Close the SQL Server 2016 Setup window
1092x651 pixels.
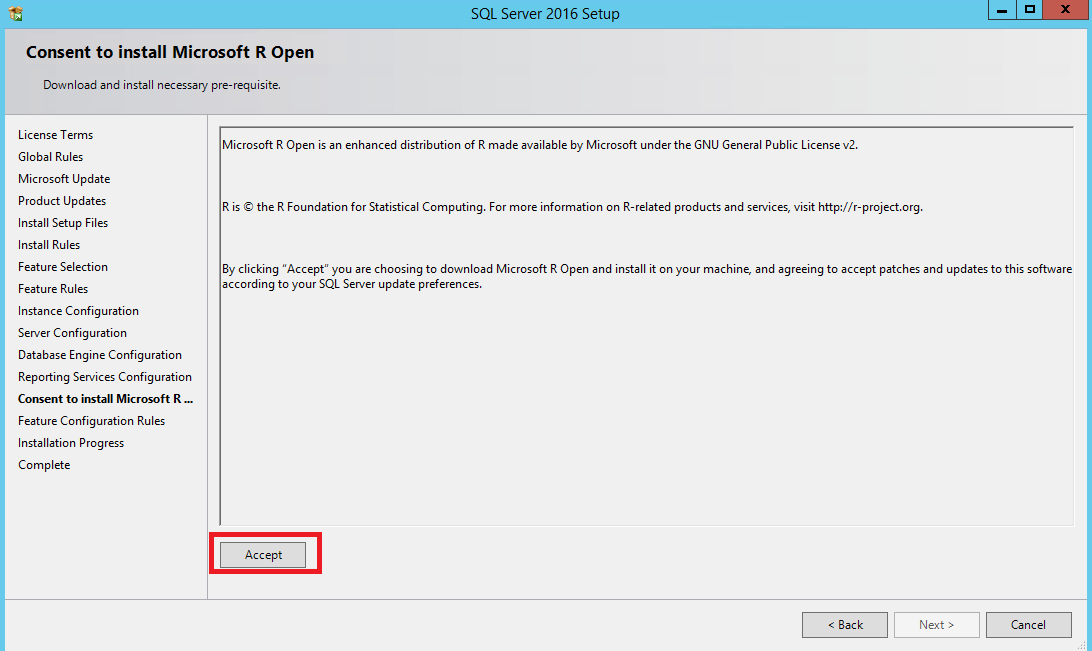tap(1066, 10)
